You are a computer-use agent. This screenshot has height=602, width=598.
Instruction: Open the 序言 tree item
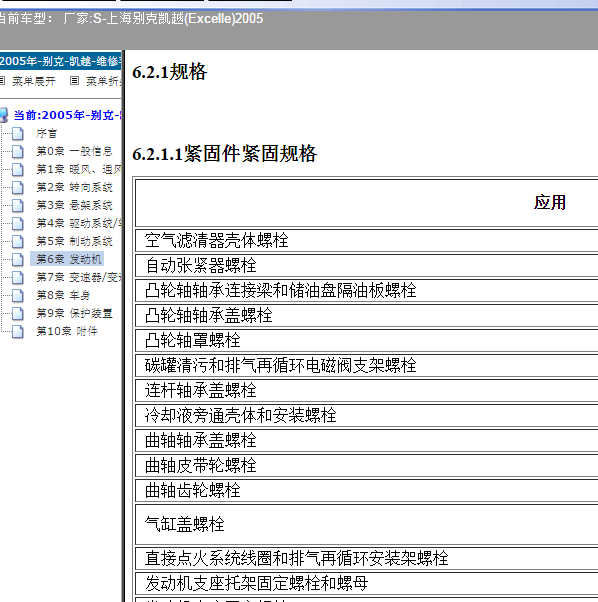(x=47, y=134)
